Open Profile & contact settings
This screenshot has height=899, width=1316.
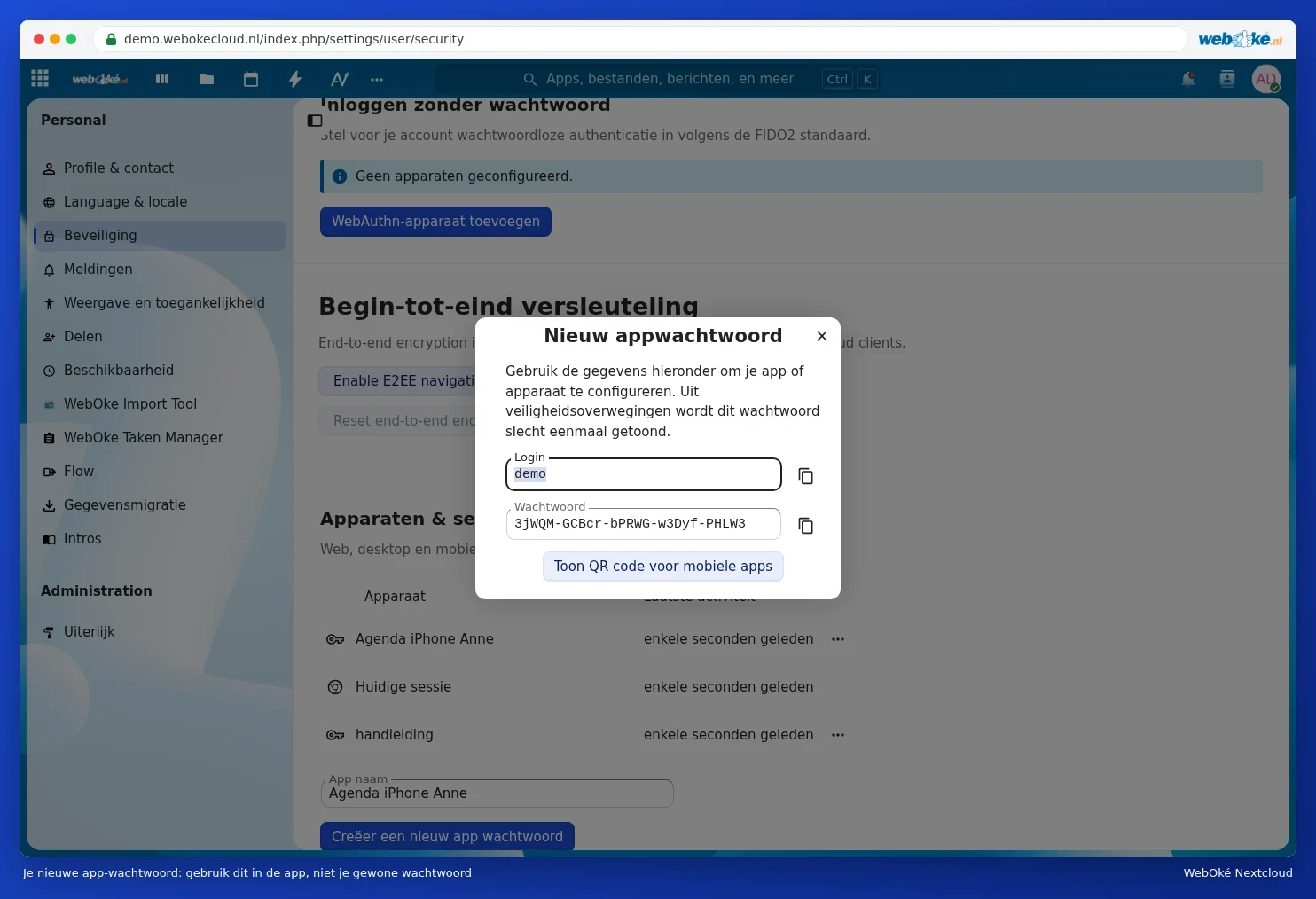click(160, 168)
